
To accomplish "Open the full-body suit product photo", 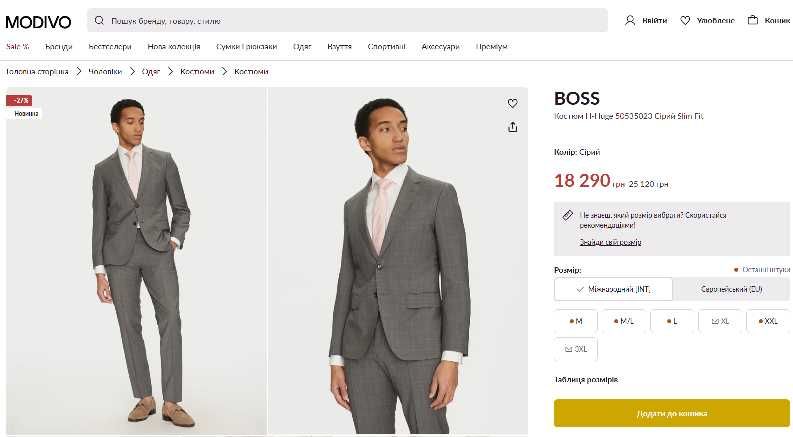I will [137, 262].
